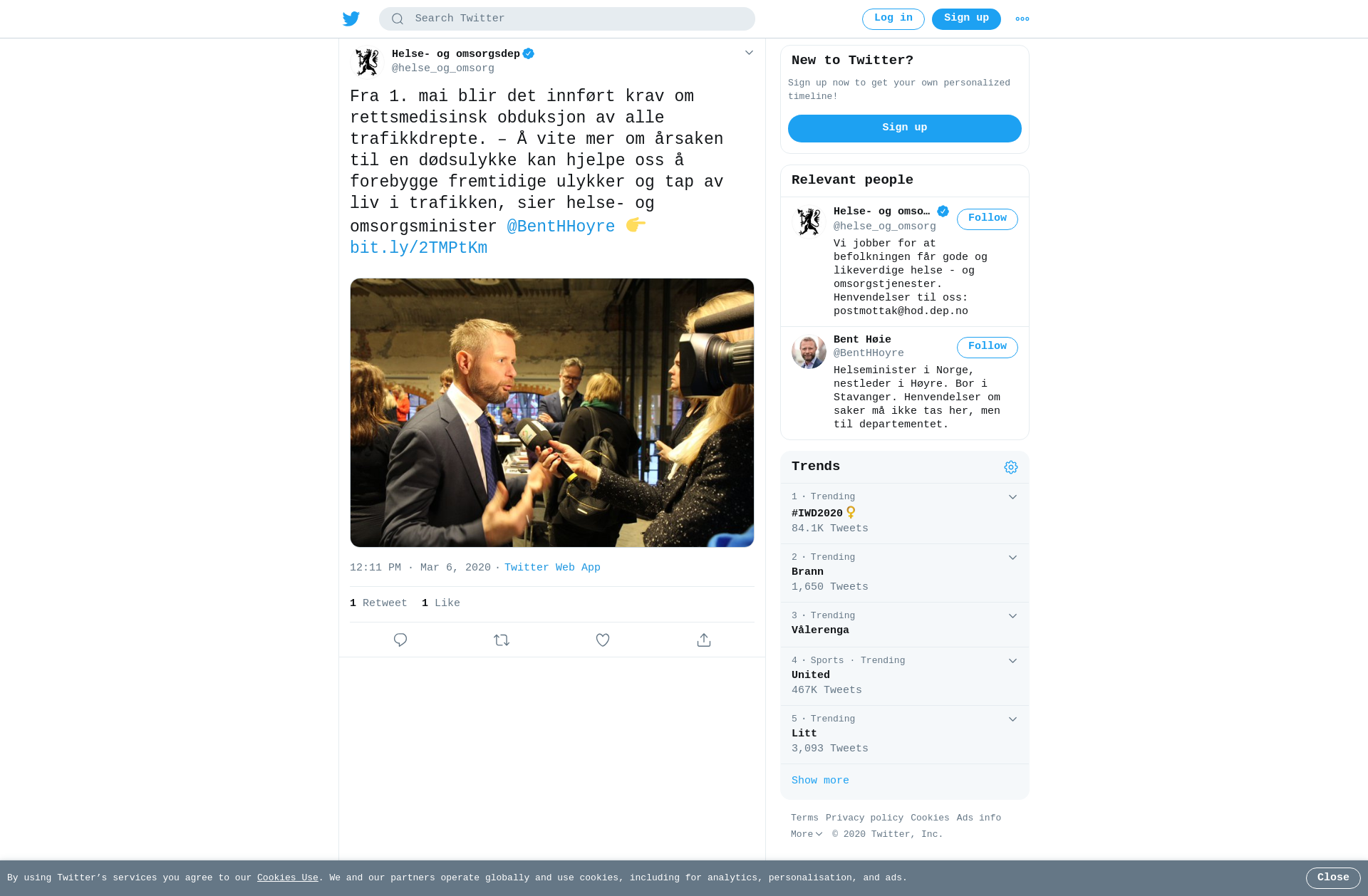1368x896 pixels.
Task: Click the Log in button
Action: pyautogui.click(x=893, y=19)
